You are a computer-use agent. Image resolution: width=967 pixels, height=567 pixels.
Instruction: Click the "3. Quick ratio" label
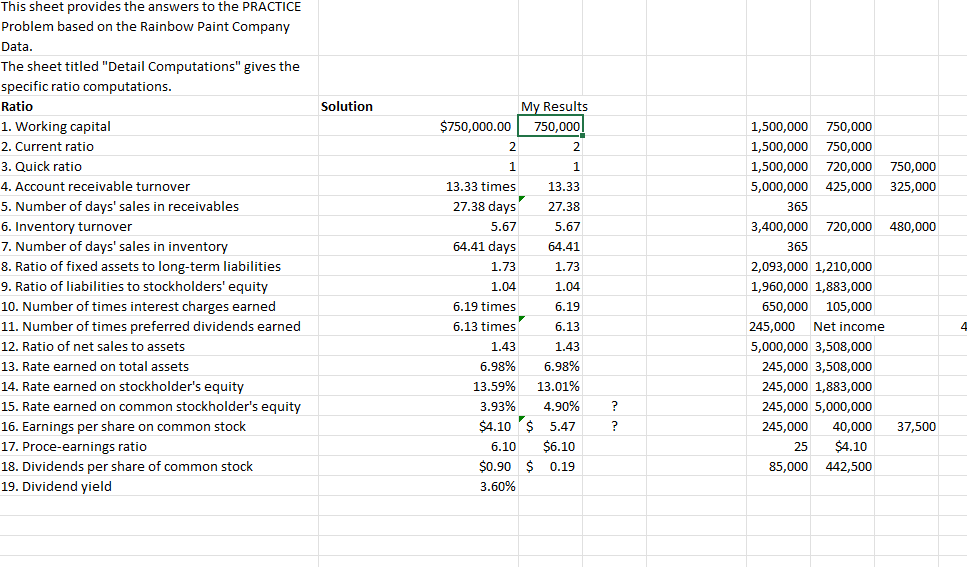(159, 167)
